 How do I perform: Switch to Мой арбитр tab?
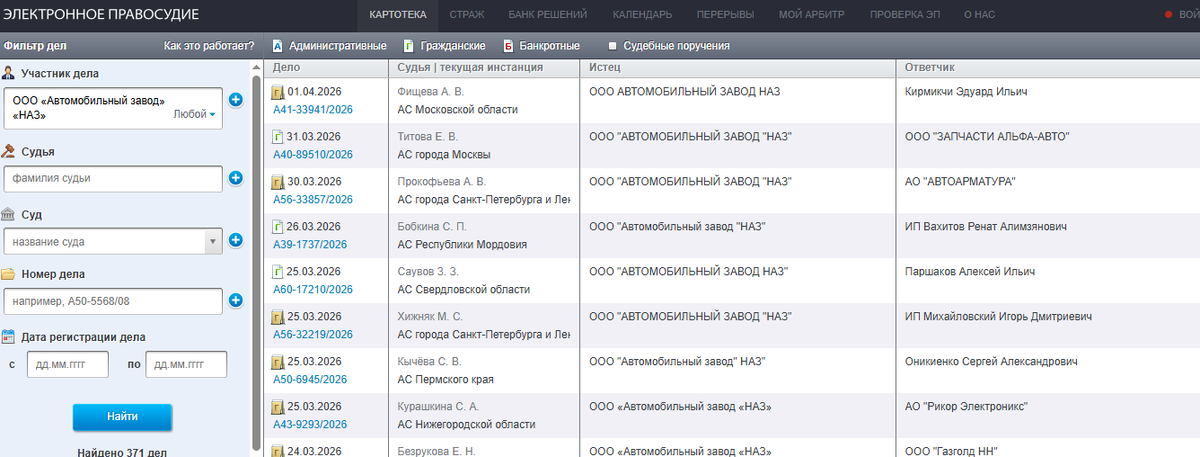click(x=811, y=15)
